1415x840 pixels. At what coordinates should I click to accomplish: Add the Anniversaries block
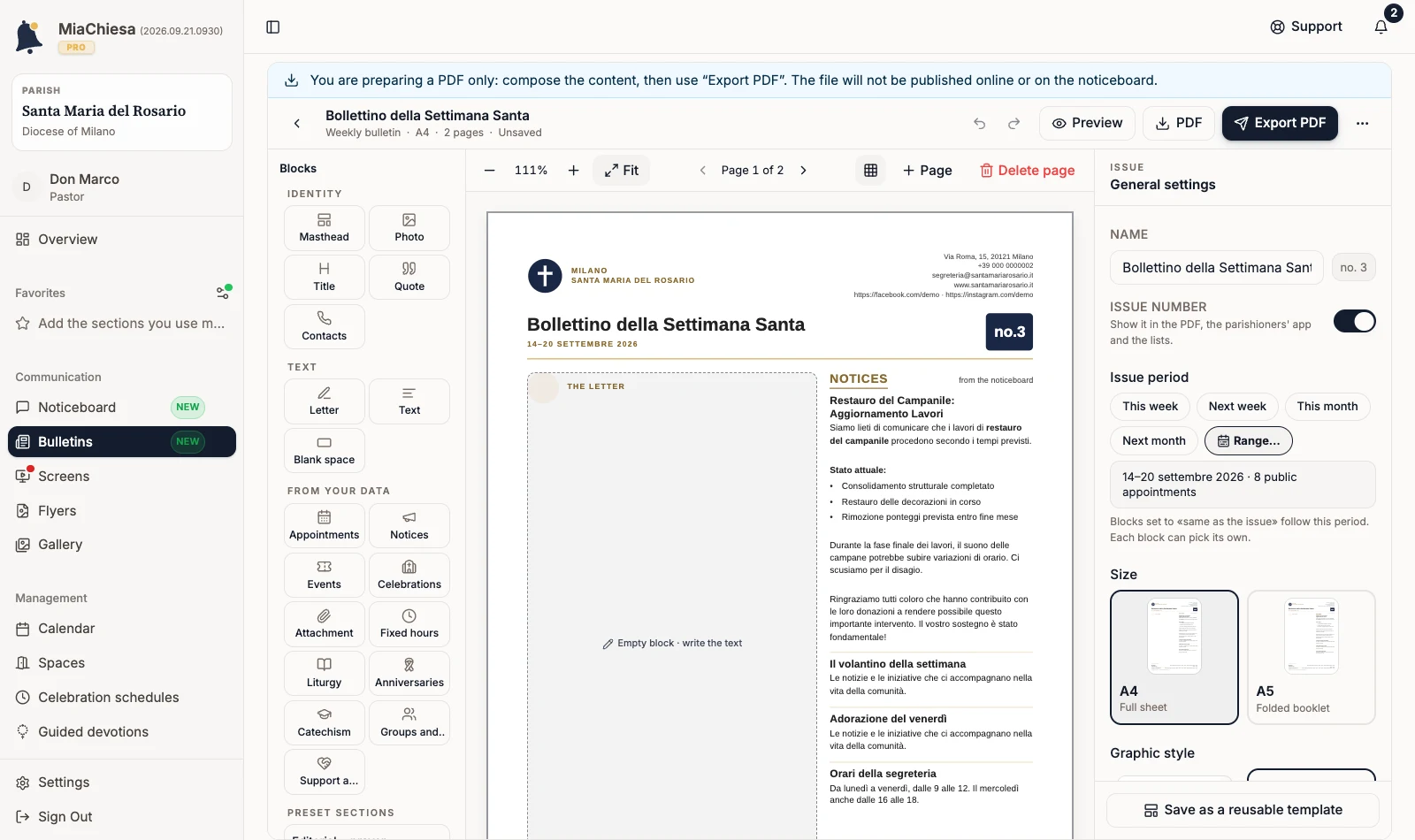(x=409, y=674)
